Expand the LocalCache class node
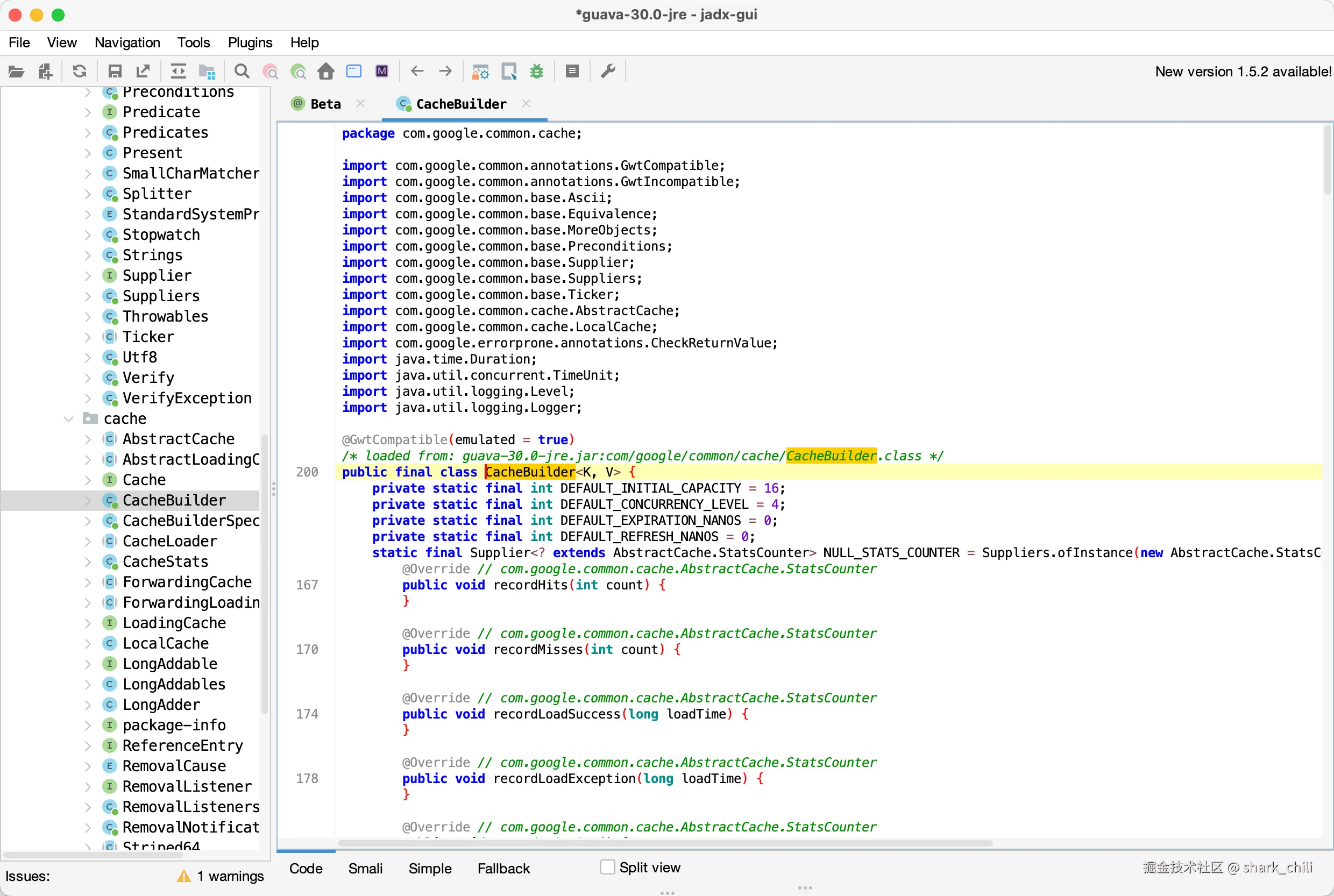The image size is (1334, 896). (88, 643)
